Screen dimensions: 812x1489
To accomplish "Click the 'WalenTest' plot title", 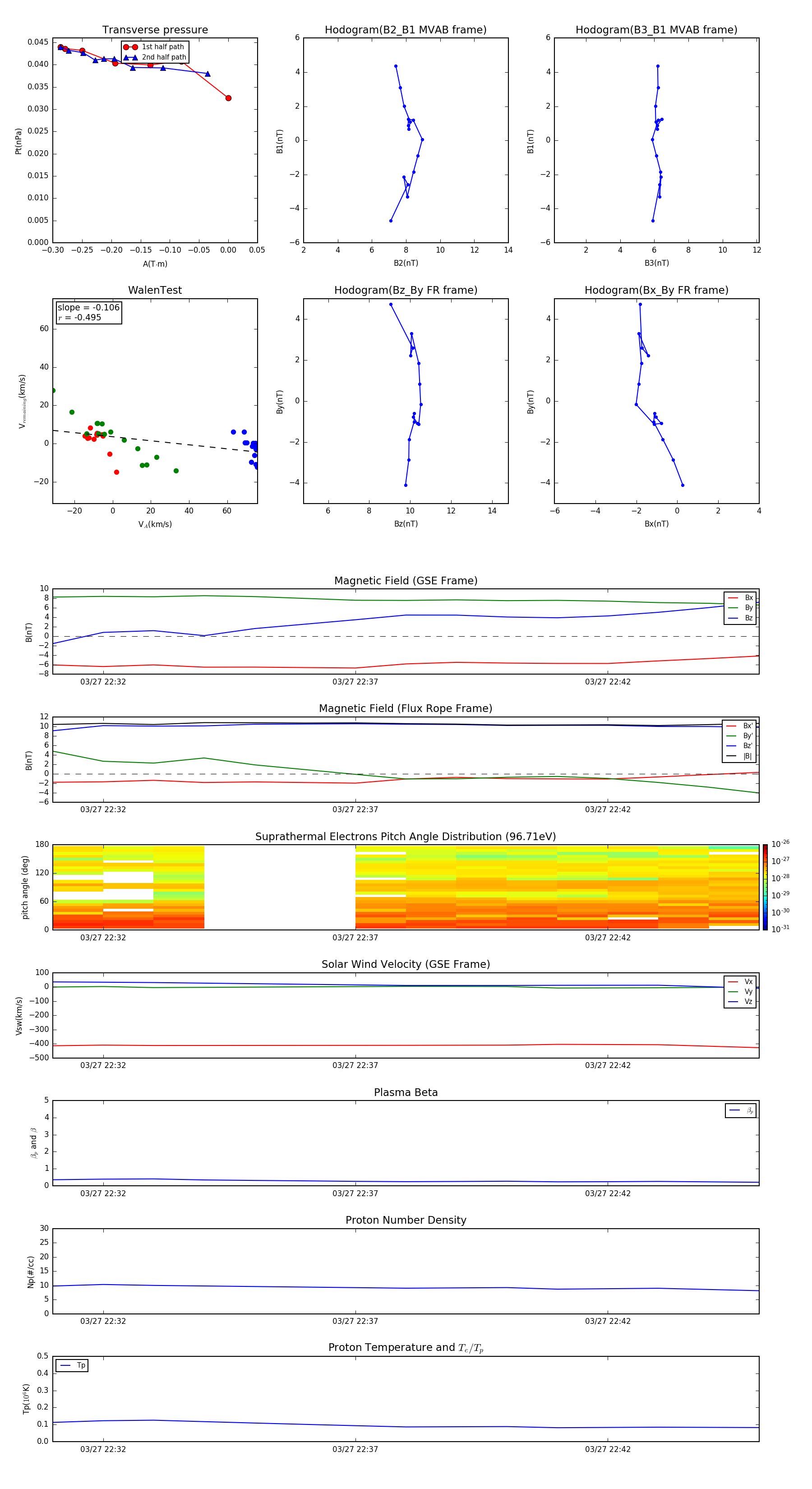I will point(155,290).
